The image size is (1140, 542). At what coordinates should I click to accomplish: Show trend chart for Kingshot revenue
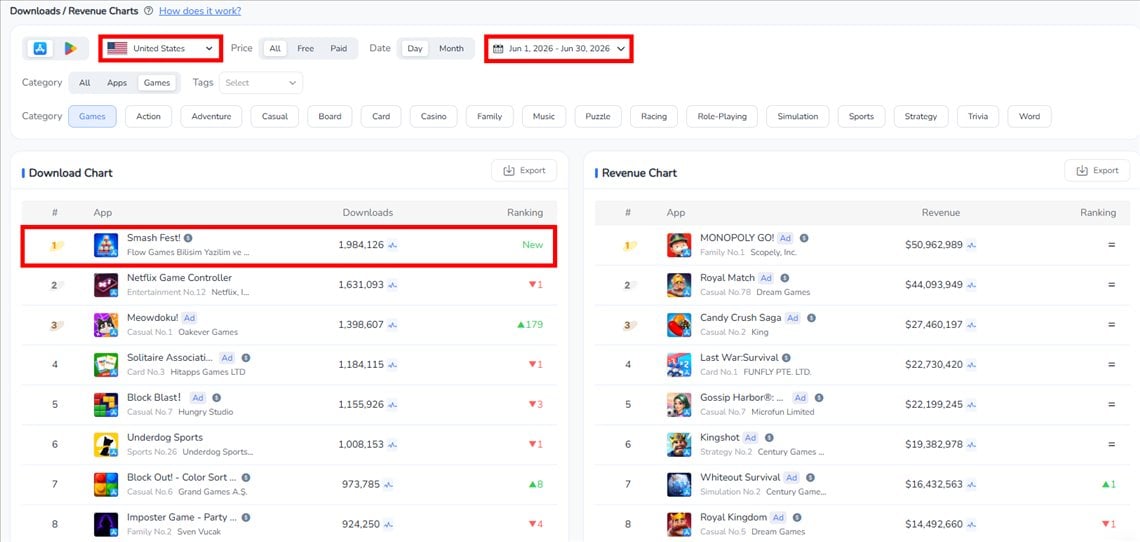tap(971, 445)
